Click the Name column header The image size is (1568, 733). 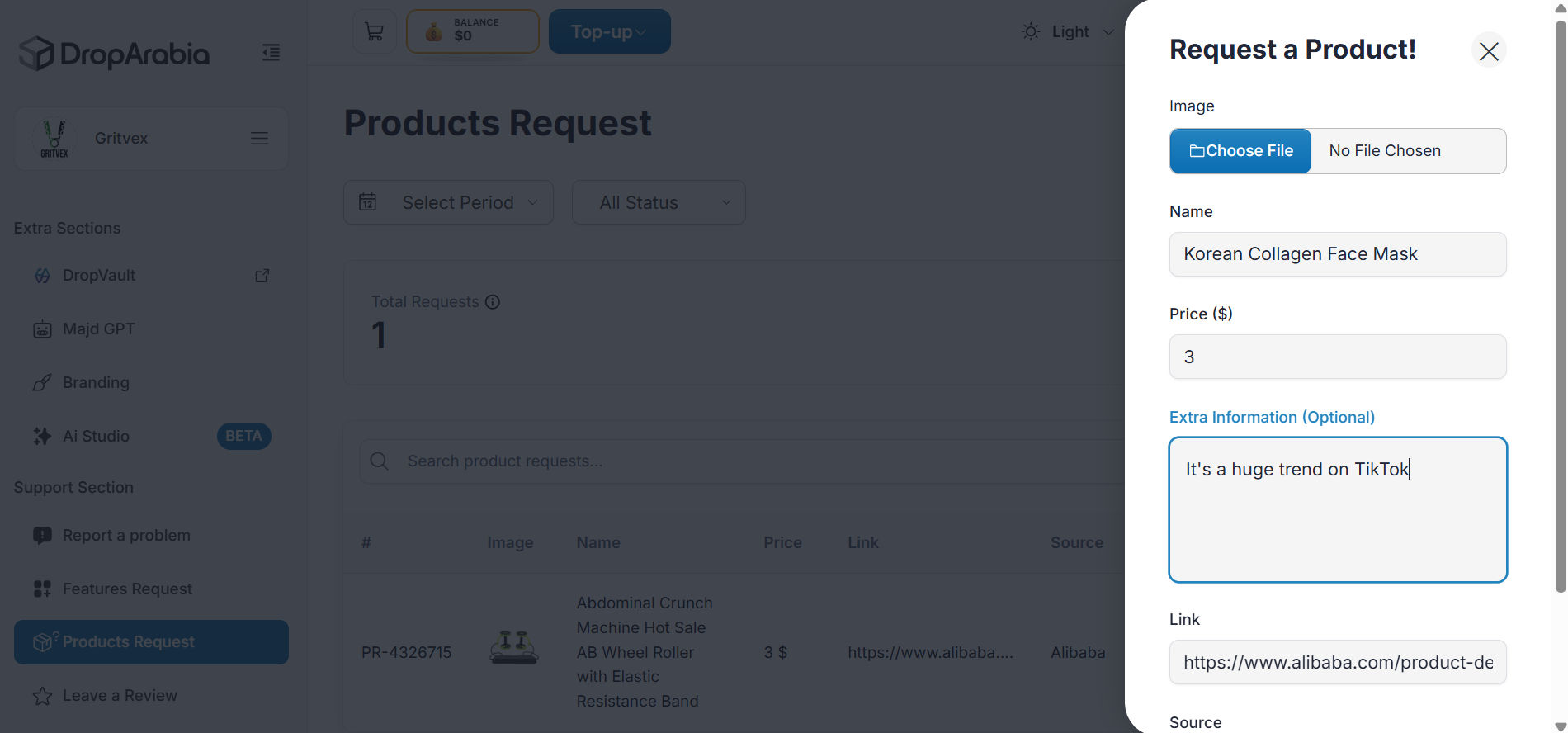coord(598,543)
